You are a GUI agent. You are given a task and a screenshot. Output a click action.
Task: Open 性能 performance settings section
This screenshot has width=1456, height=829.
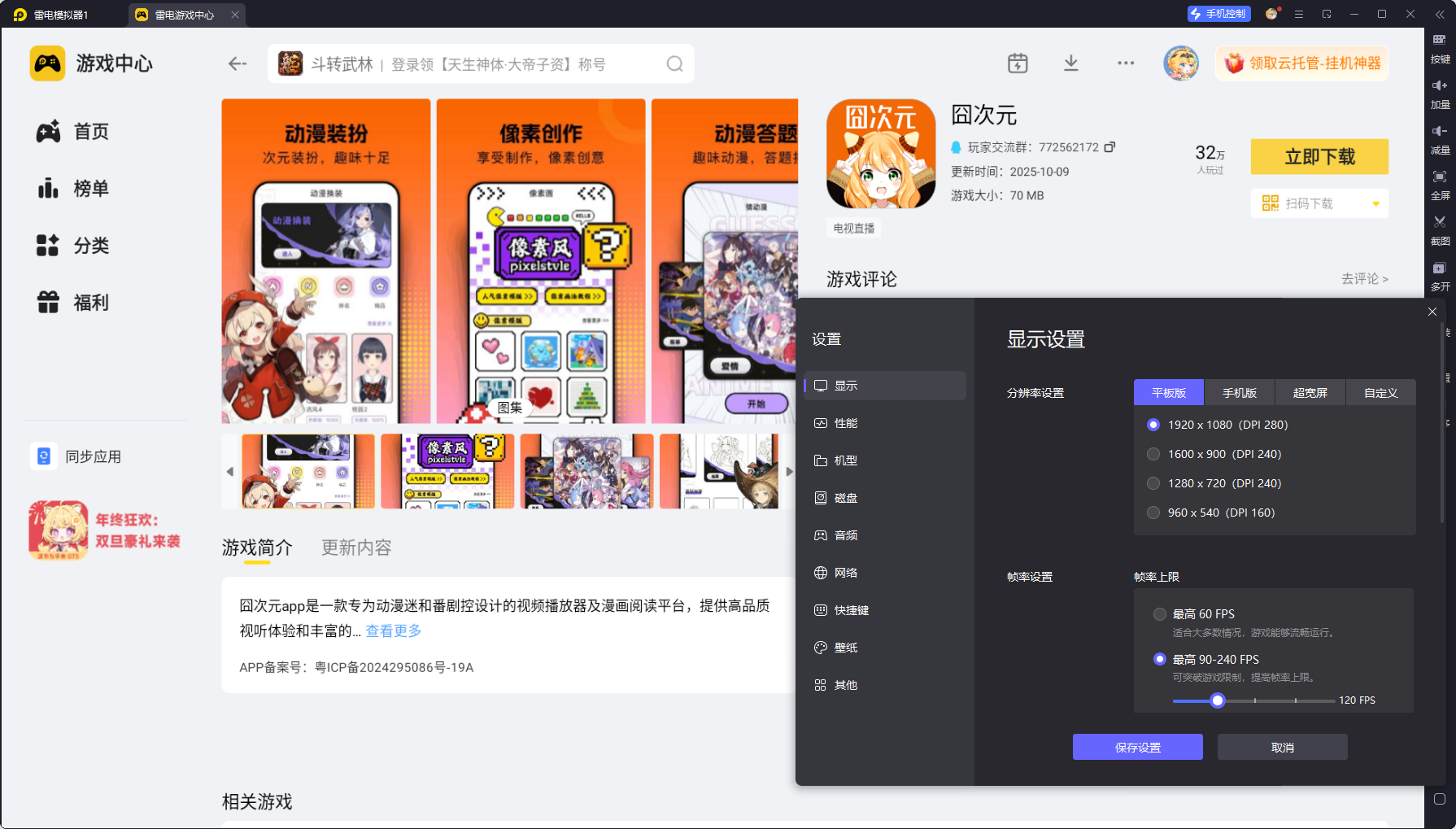click(885, 423)
